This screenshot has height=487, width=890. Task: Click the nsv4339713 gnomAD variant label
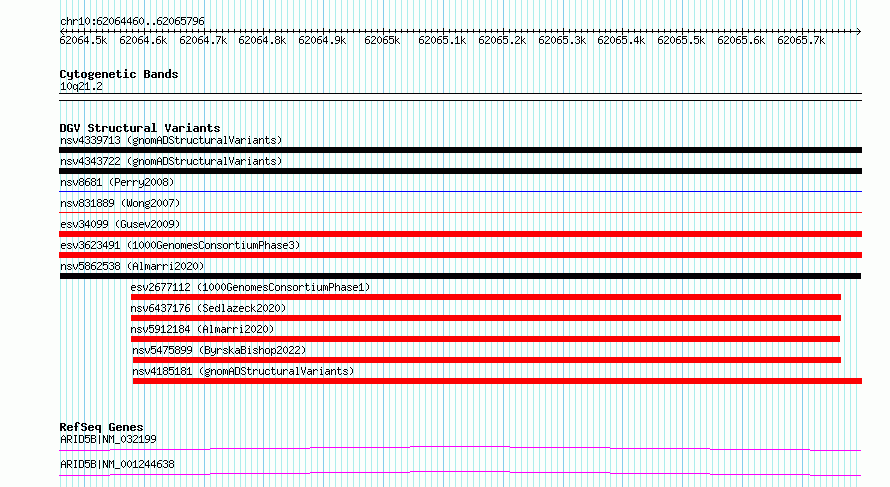(x=171, y=140)
